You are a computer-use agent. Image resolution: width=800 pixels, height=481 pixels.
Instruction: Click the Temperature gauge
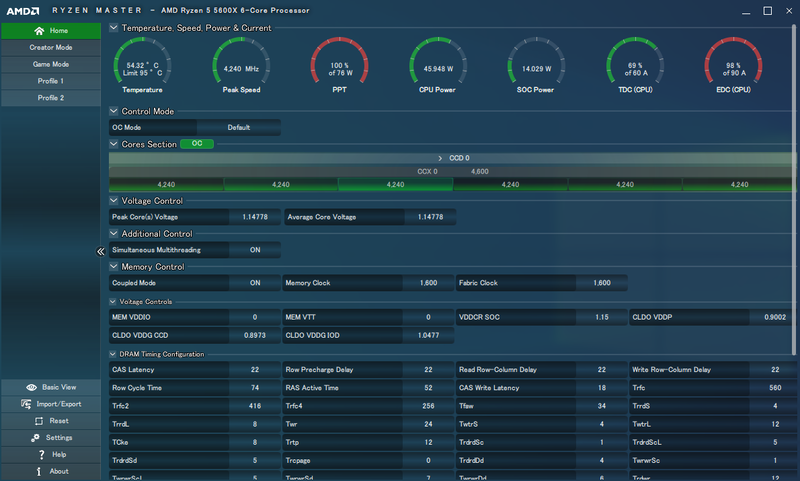[142, 65]
